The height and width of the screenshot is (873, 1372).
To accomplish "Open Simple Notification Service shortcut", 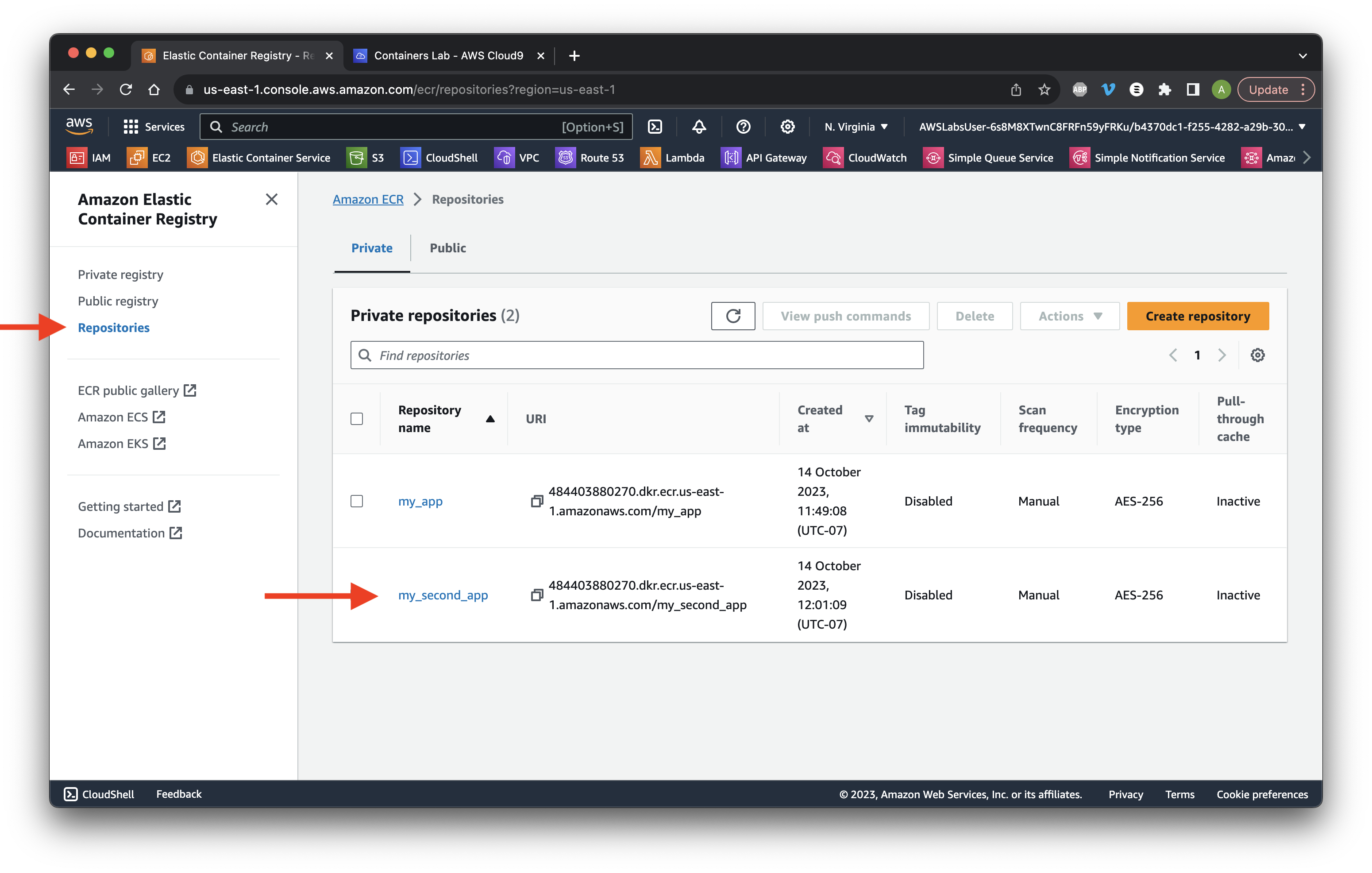I will pos(1147,158).
